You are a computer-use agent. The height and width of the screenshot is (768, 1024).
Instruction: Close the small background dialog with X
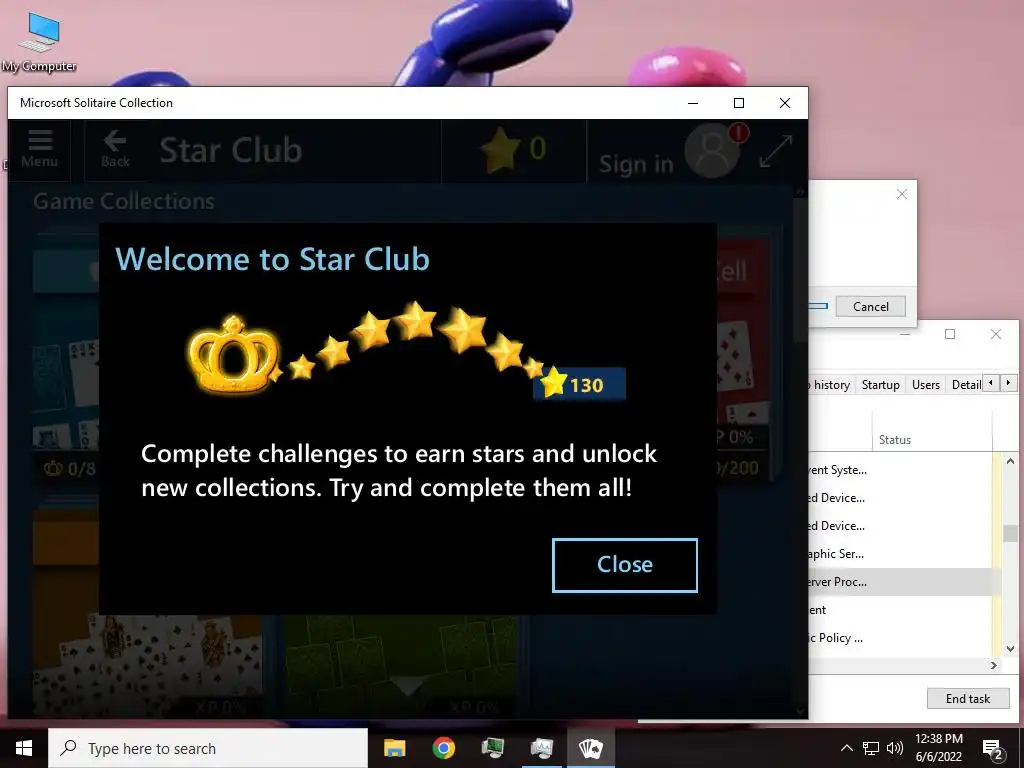902,194
